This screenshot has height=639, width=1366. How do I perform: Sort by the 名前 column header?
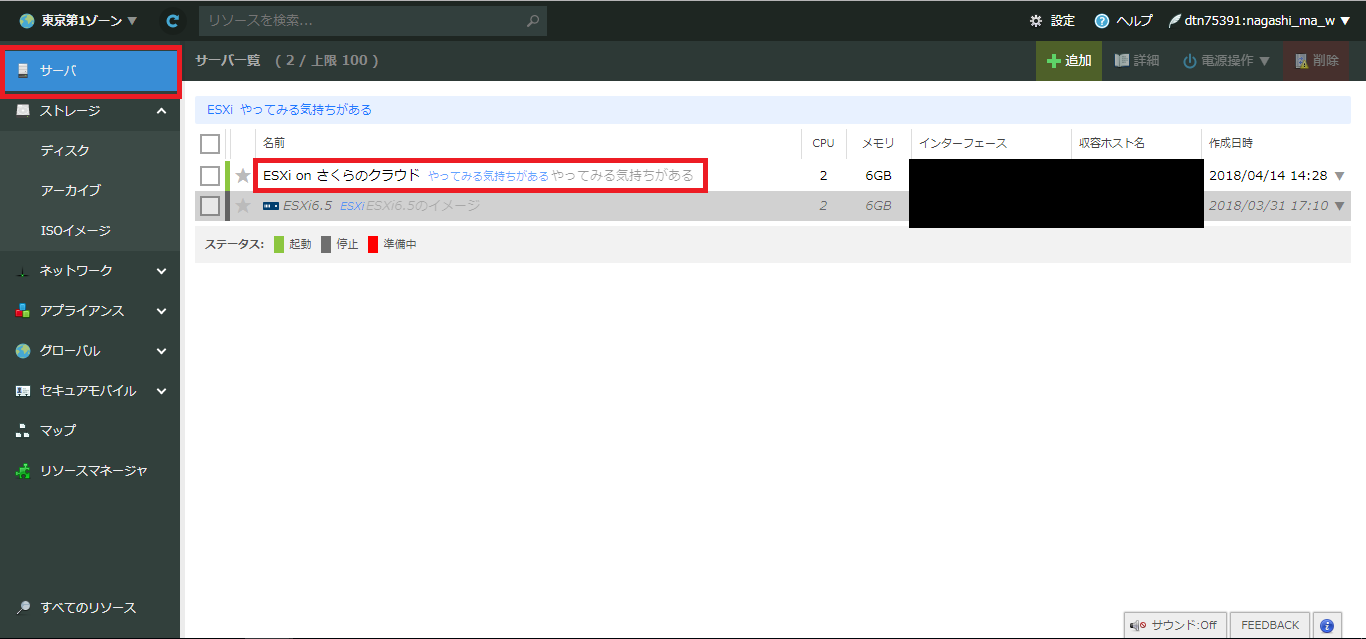point(274,143)
